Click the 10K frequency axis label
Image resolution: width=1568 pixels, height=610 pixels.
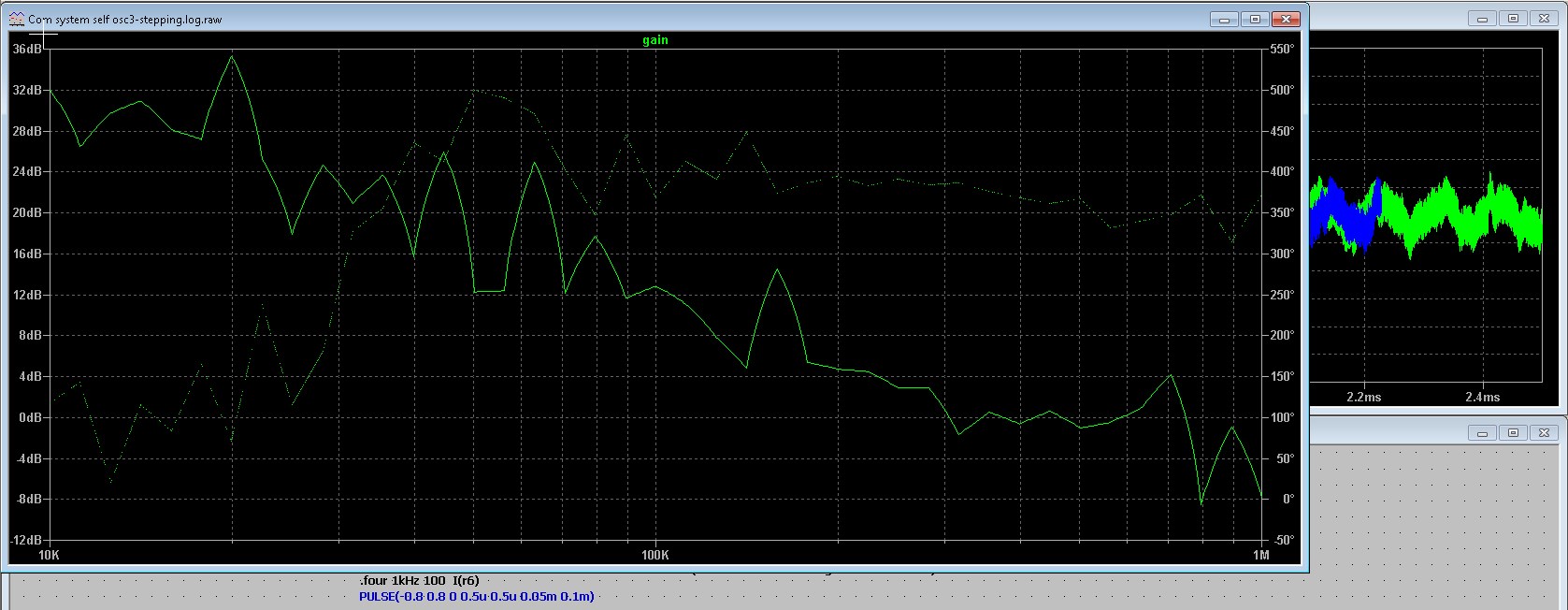coord(49,555)
